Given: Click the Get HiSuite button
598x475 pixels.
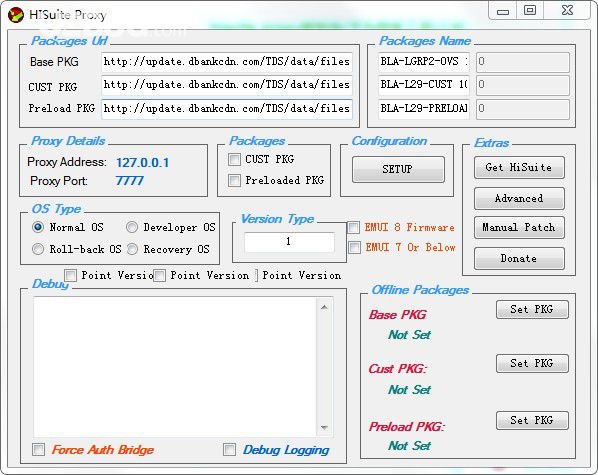Looking at the screenshot, I should point(519,167).
